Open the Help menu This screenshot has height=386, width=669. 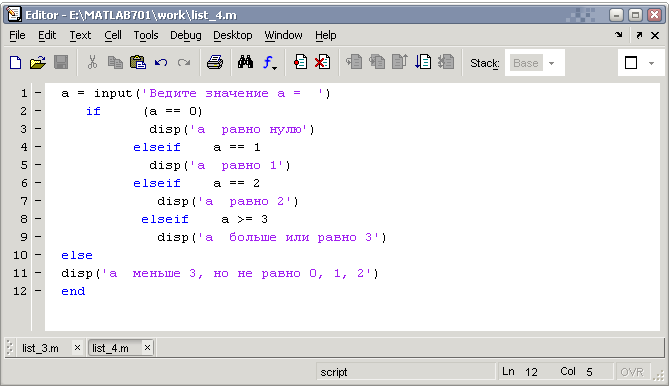pos(326,35)
